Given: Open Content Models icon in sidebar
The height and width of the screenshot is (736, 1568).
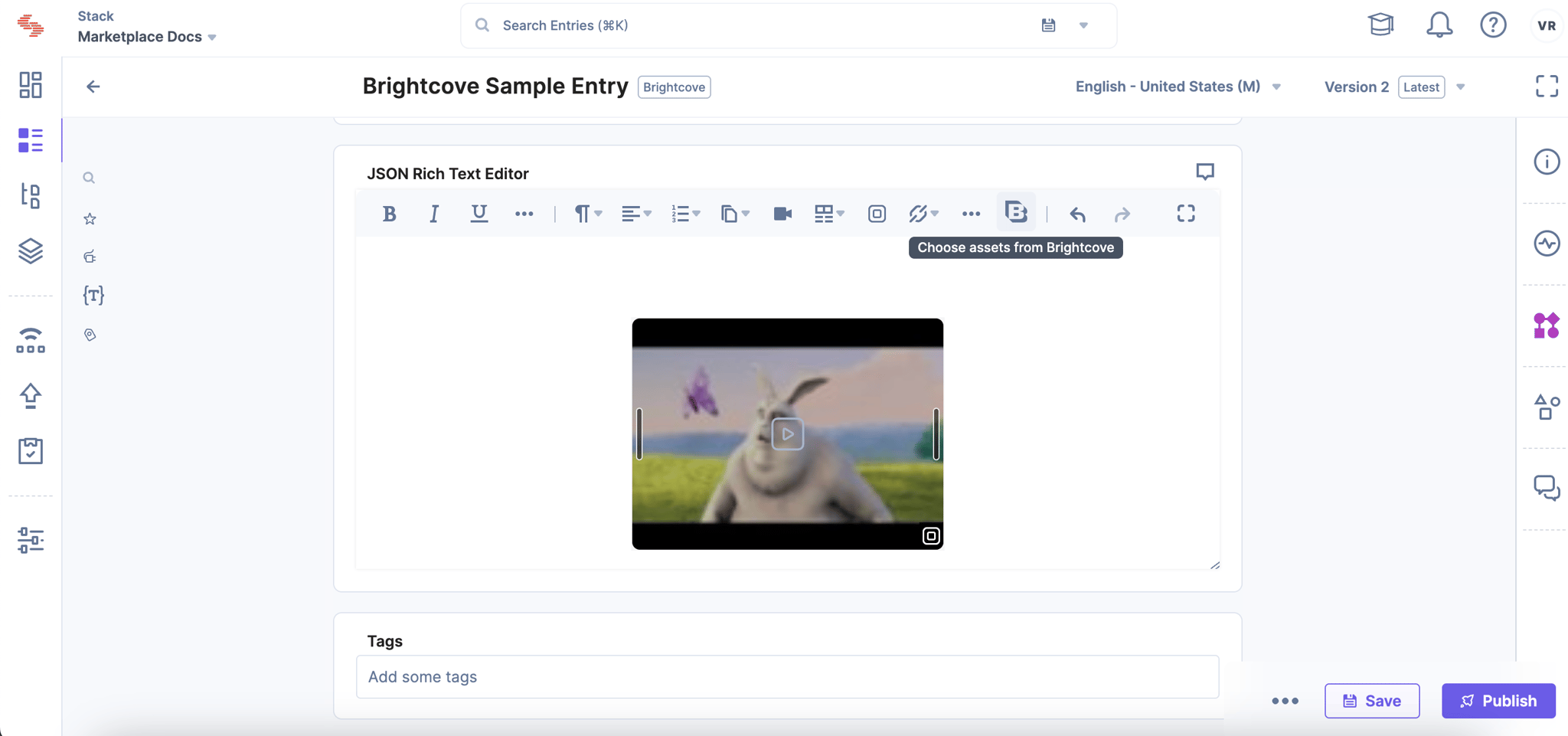Looking at the screenshot, I should [31, 196].
